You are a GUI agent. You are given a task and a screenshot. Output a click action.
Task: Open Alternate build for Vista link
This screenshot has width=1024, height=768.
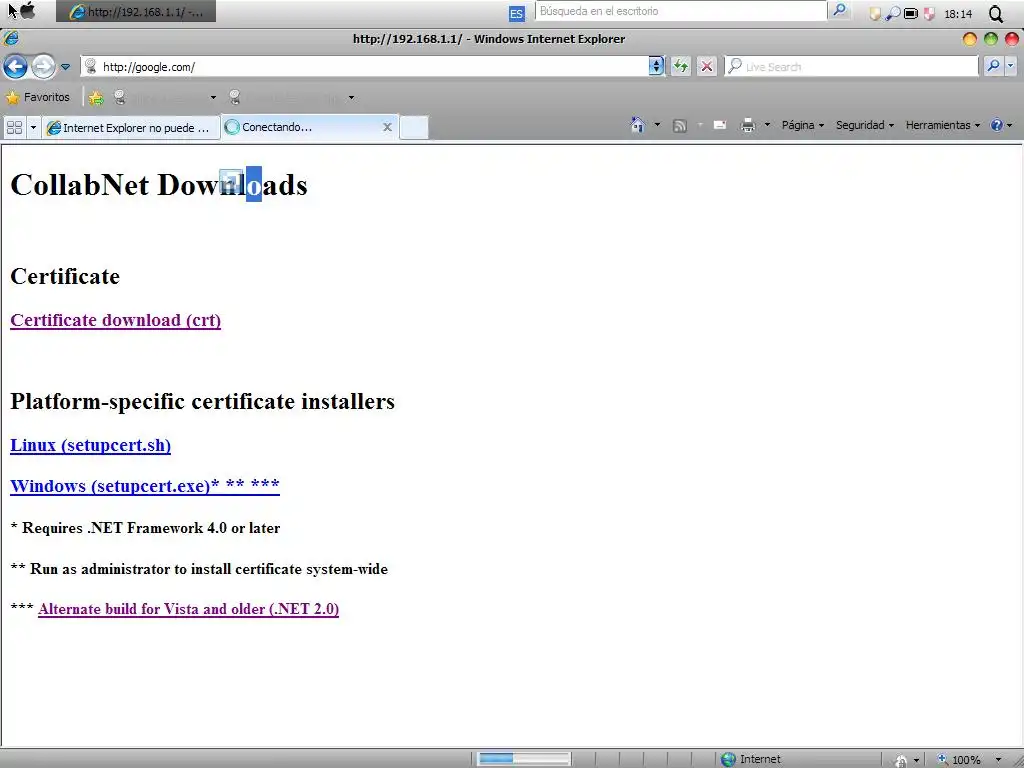tap(188, 609)
